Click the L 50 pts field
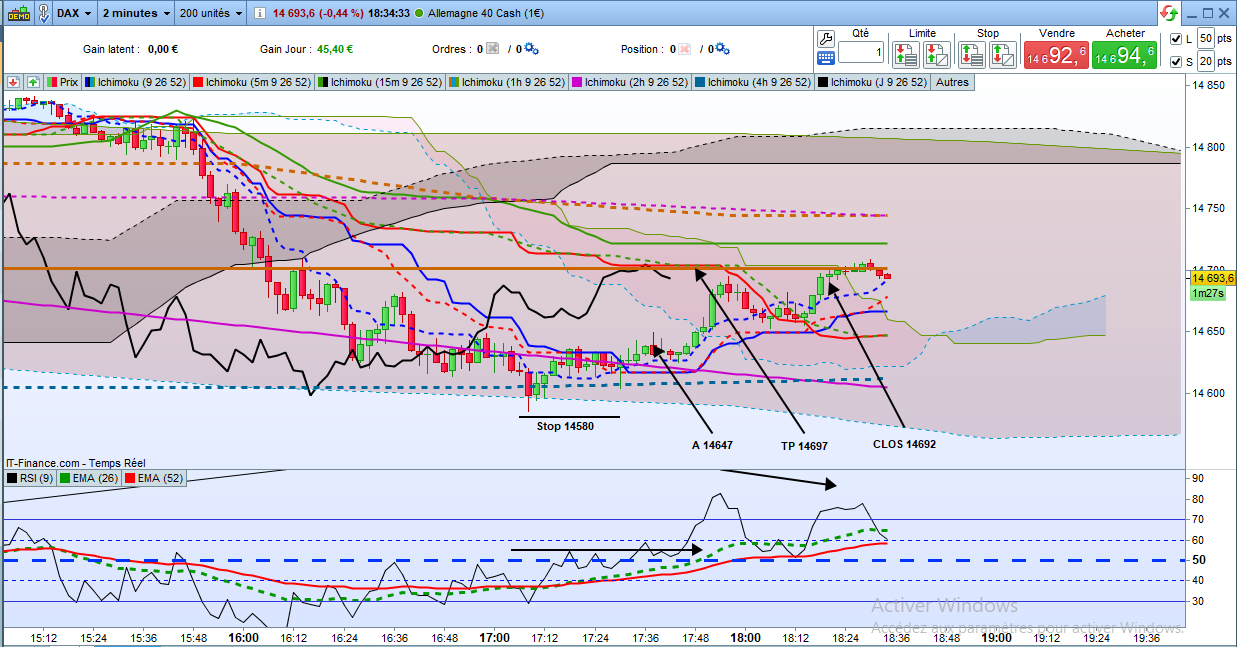 [x=1206, y=38]
